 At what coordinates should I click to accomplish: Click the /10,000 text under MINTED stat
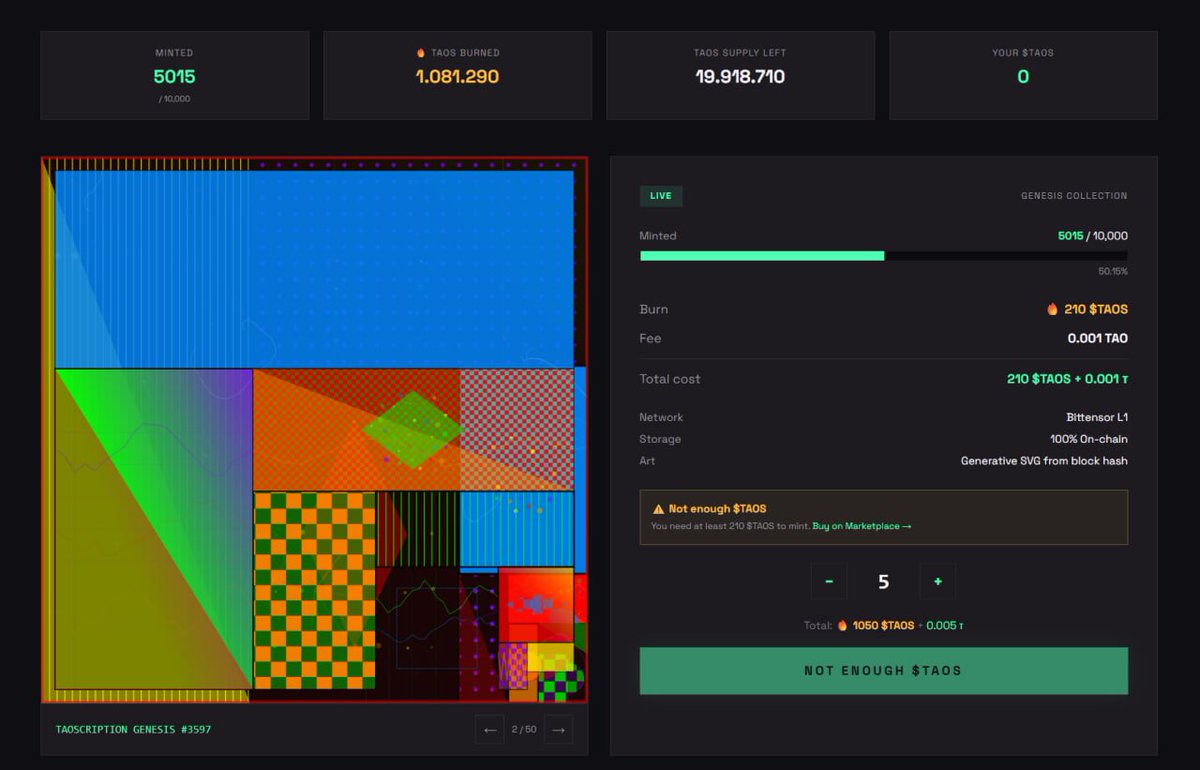(x=174, y=99)
